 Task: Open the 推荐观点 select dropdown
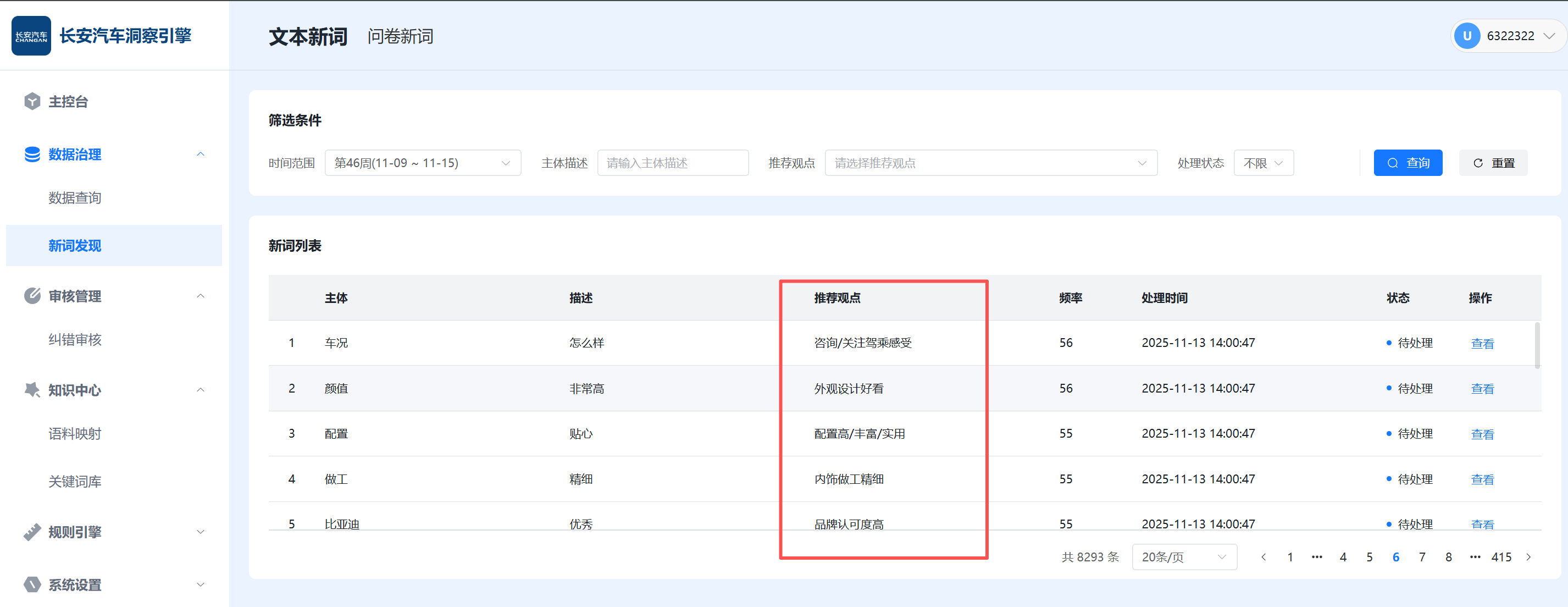pyautogui.click(x=990, y=163)
